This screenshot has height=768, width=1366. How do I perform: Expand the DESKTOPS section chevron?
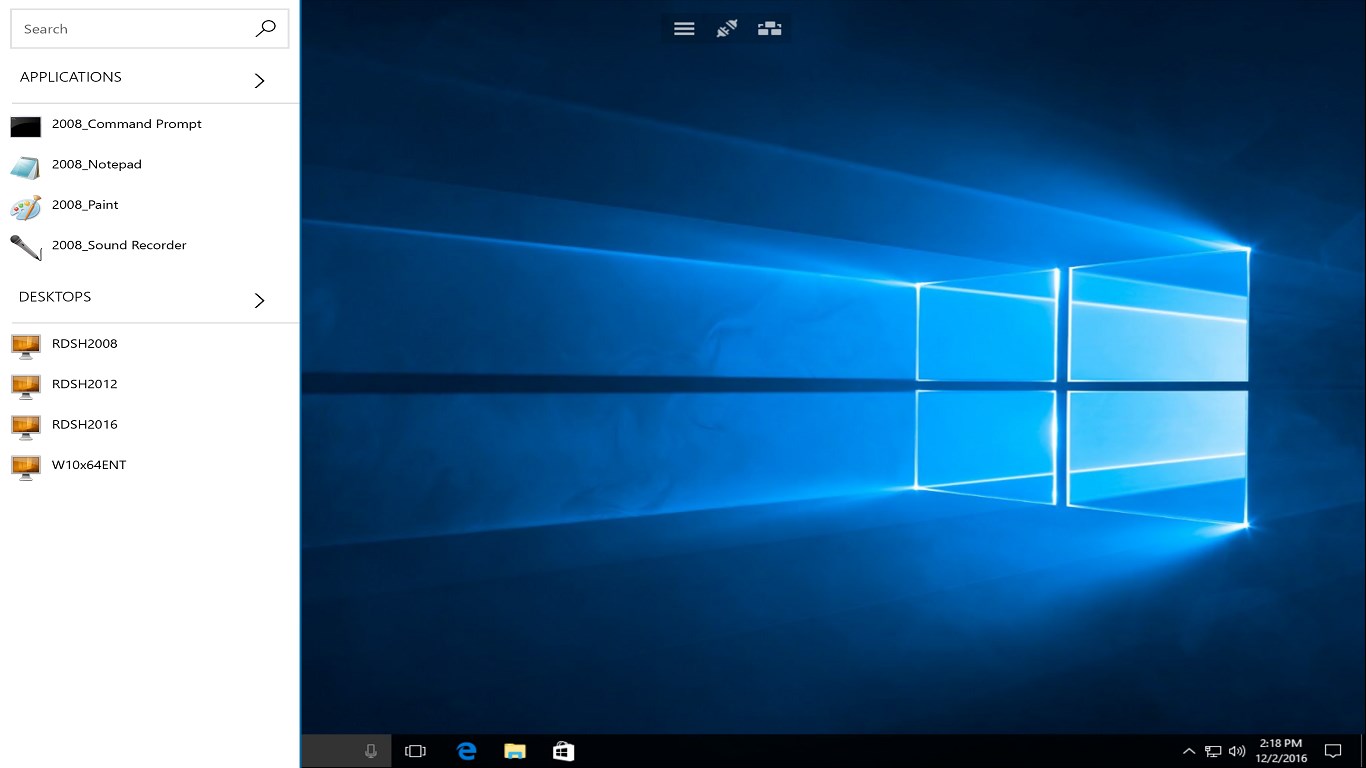(259, 300)
